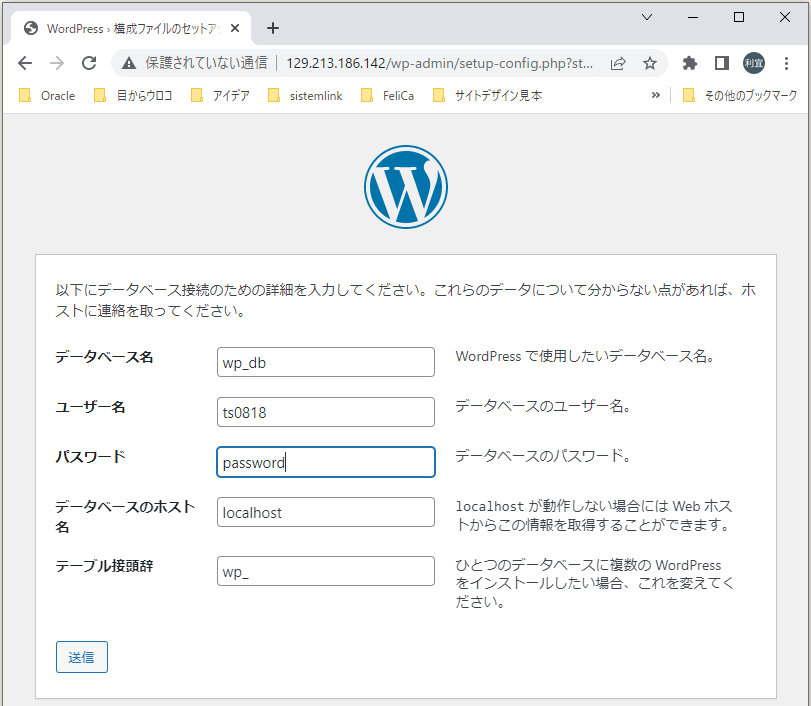Click the データベース名 field label
The width and height of the screenshot is (811, 706).
[104, 357]
